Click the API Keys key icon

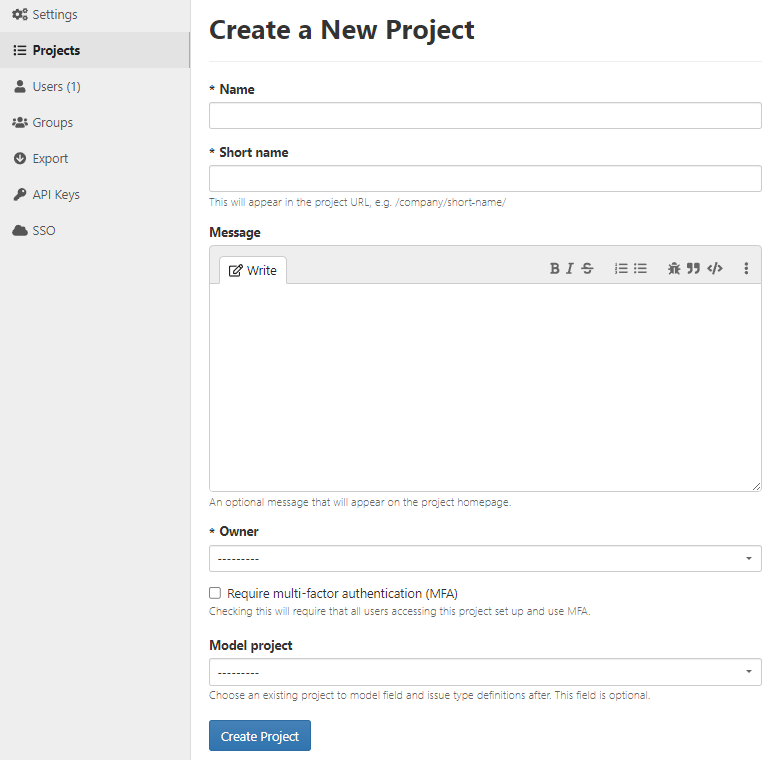[x=20, y=194]
